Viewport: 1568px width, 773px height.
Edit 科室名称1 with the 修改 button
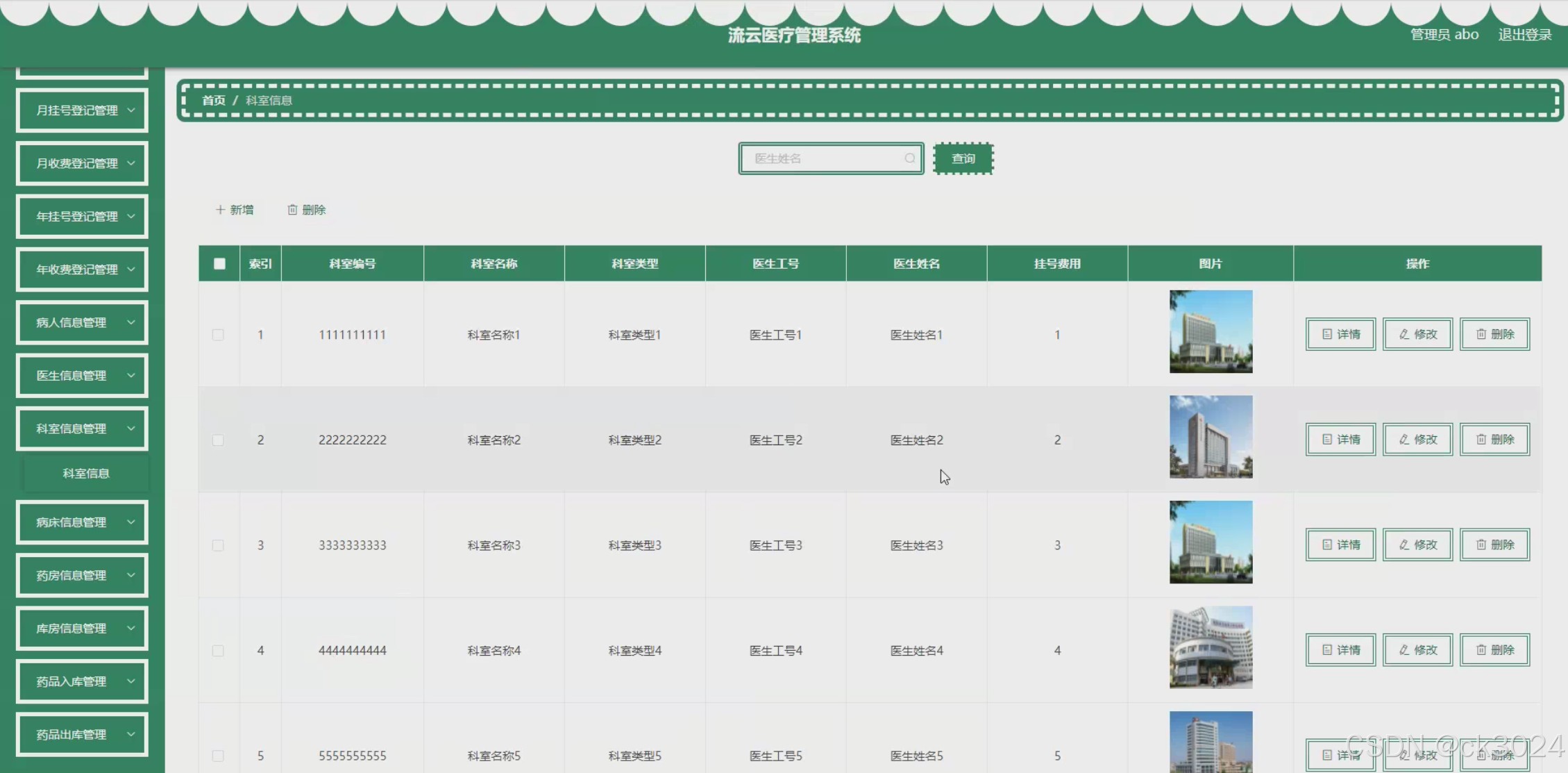(1417, 334)
